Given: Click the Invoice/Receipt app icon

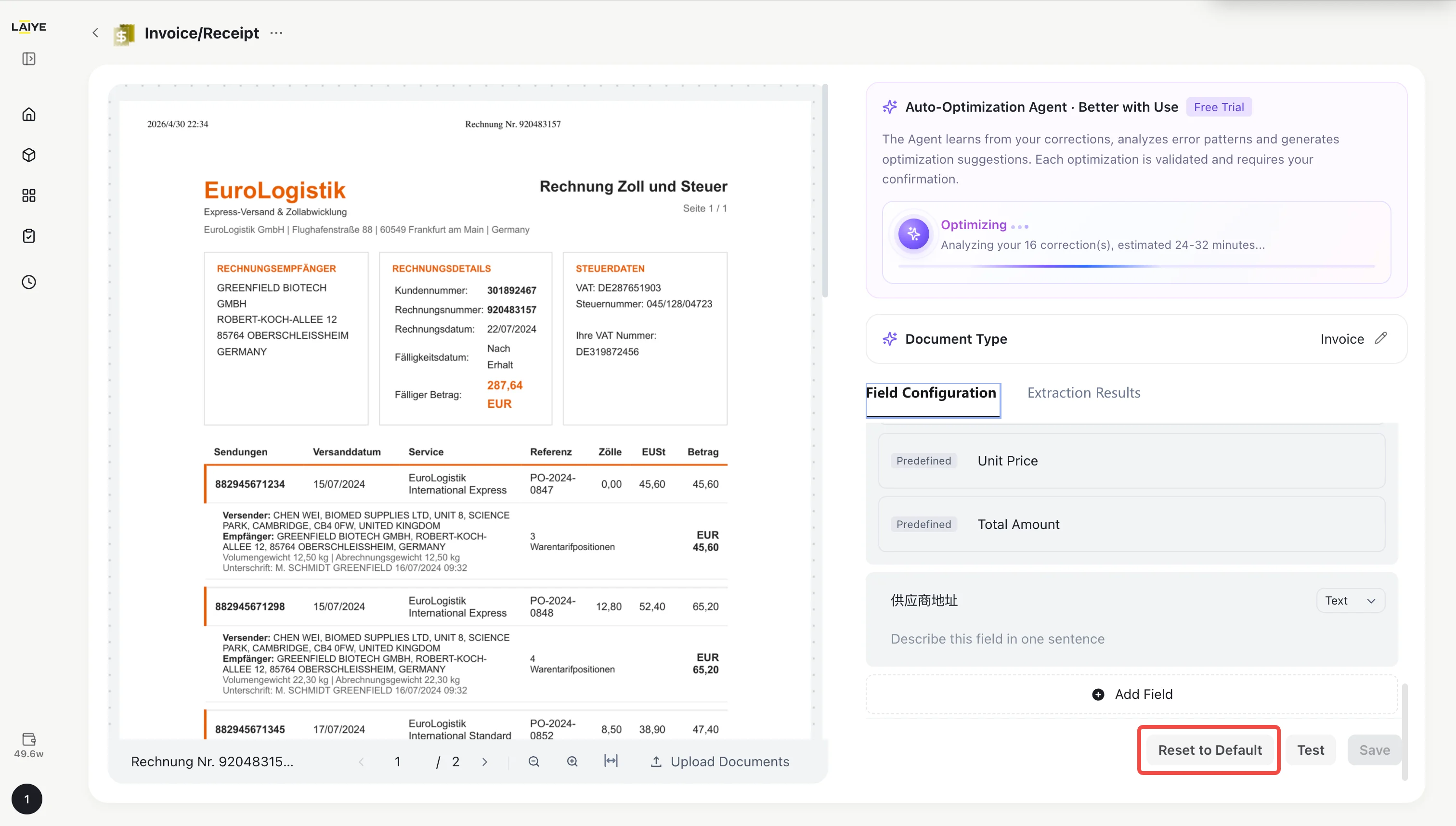Looking at the screenshot, I should (x=124, y=35).
